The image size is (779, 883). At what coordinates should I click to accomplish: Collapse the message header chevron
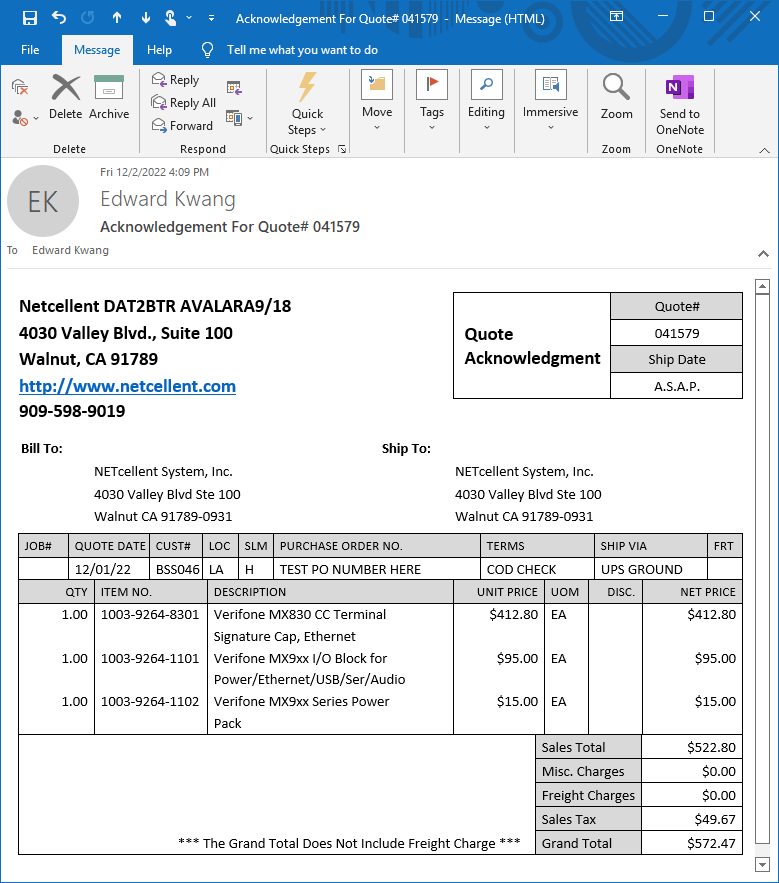coord(763,253)
